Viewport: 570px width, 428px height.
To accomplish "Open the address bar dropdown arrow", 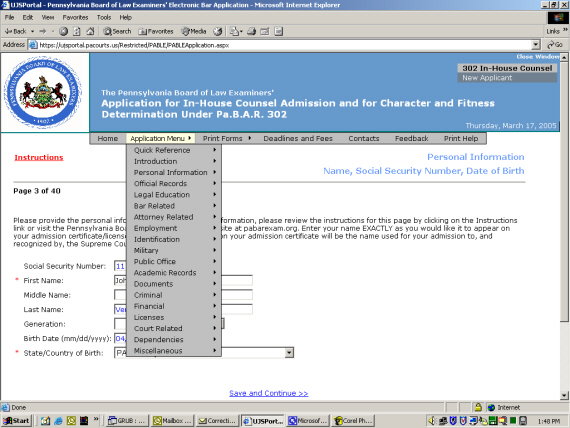I will [535, 45].
